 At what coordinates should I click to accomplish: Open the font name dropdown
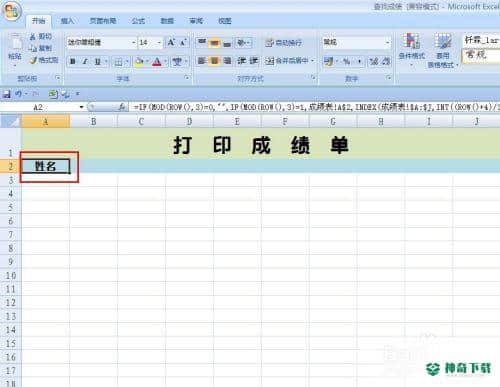pyautogui.click(x=134, y=43)
